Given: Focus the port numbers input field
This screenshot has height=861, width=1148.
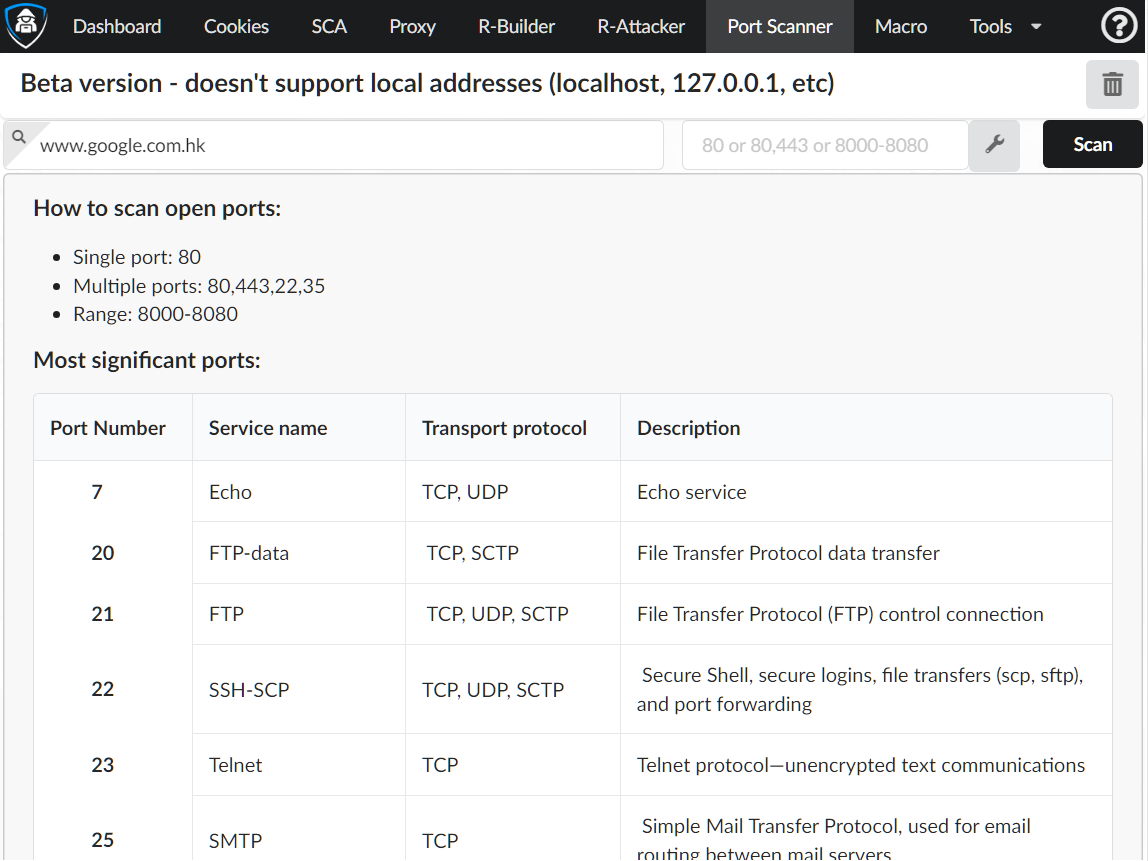Looking at the screenshot, I should click(824, 145).
